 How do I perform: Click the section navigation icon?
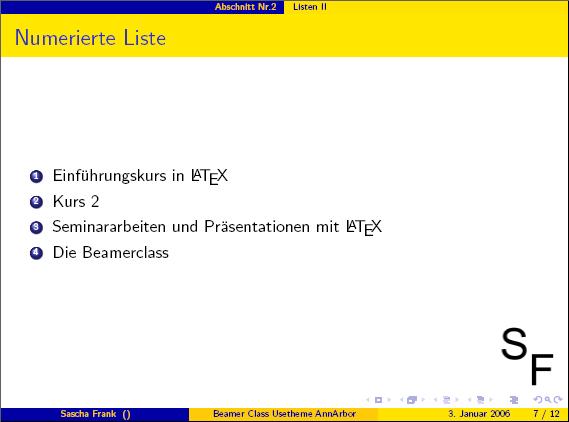point(480,400)
